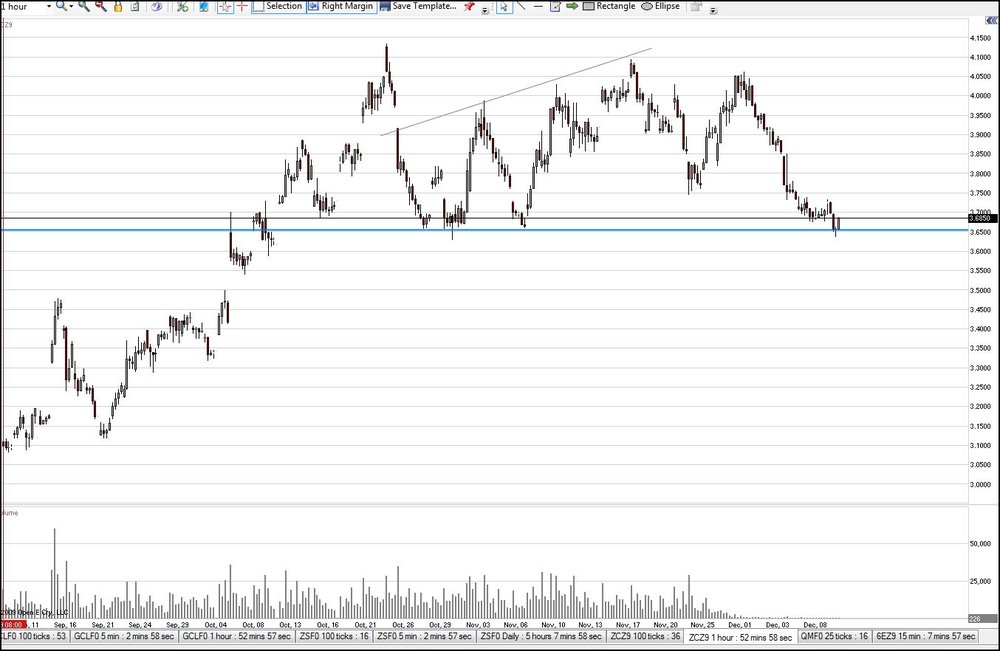
Task: Switch to ZCZ9 100 ticks tab
Action: [645, 636]
